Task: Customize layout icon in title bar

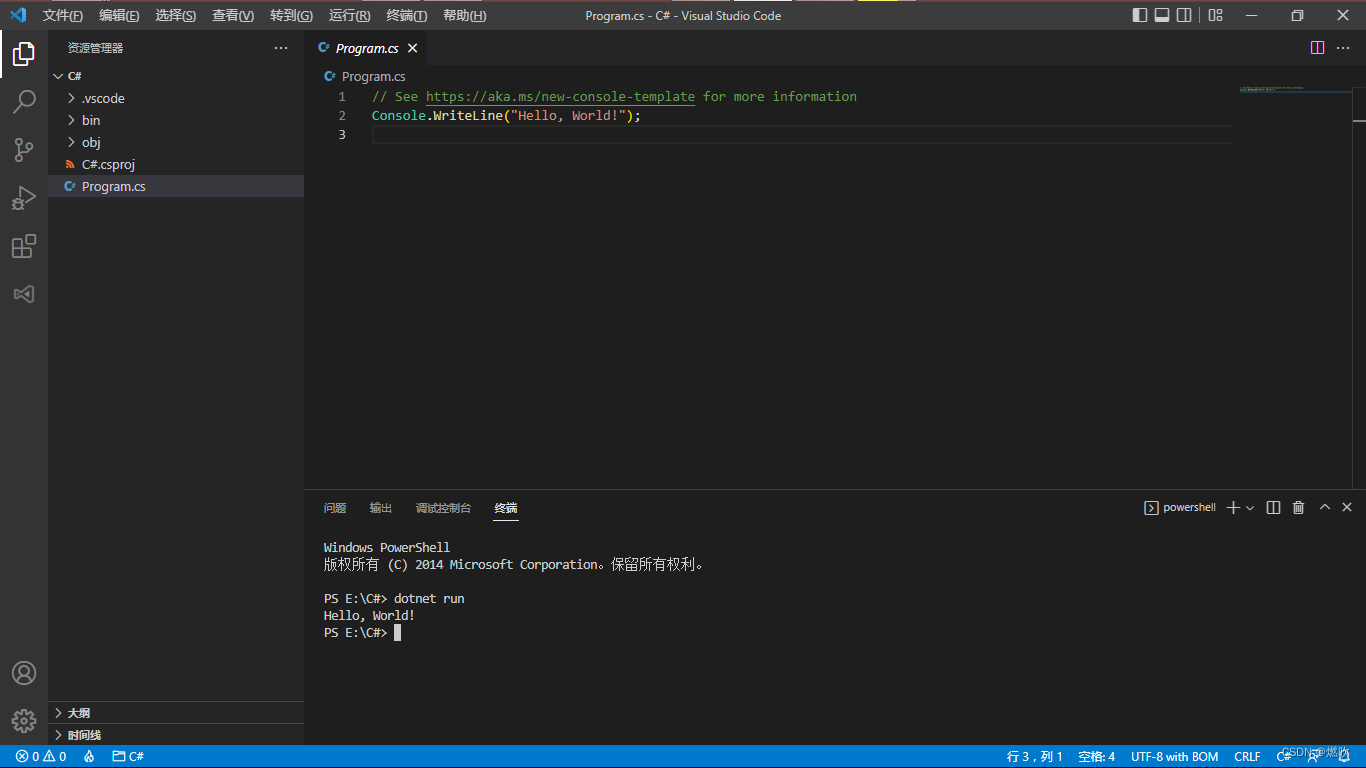Action: pos(1215,15)
